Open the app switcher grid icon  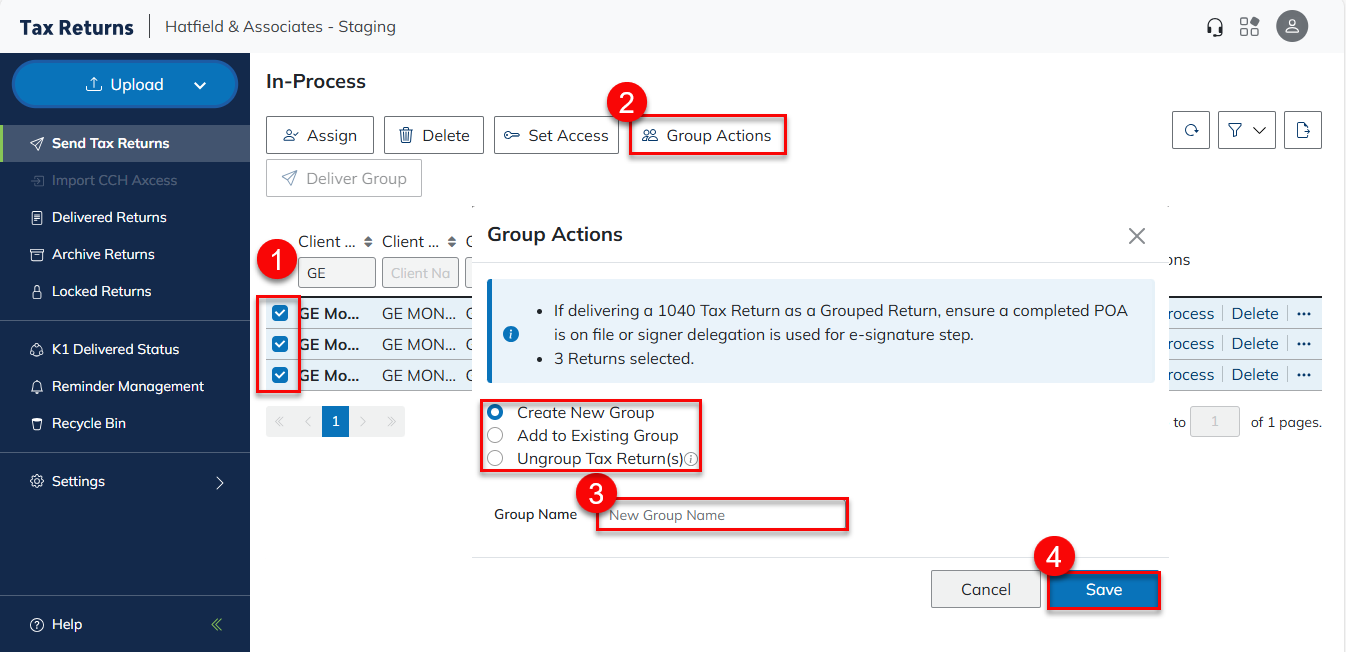click(x=1249, y=27)
